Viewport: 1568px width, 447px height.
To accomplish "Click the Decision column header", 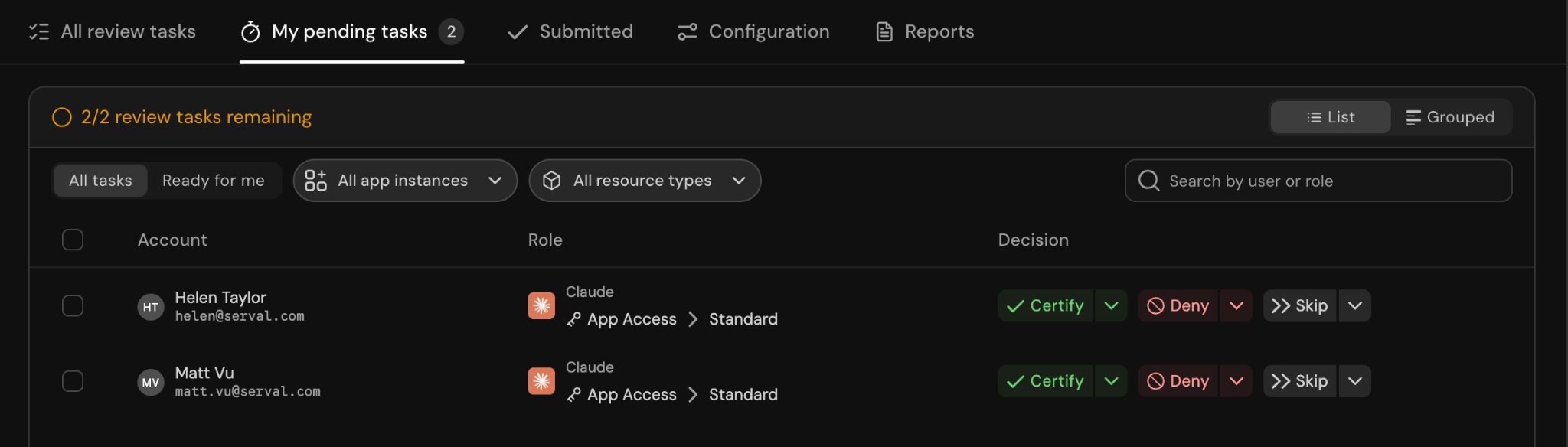I will coord(1033,240).
